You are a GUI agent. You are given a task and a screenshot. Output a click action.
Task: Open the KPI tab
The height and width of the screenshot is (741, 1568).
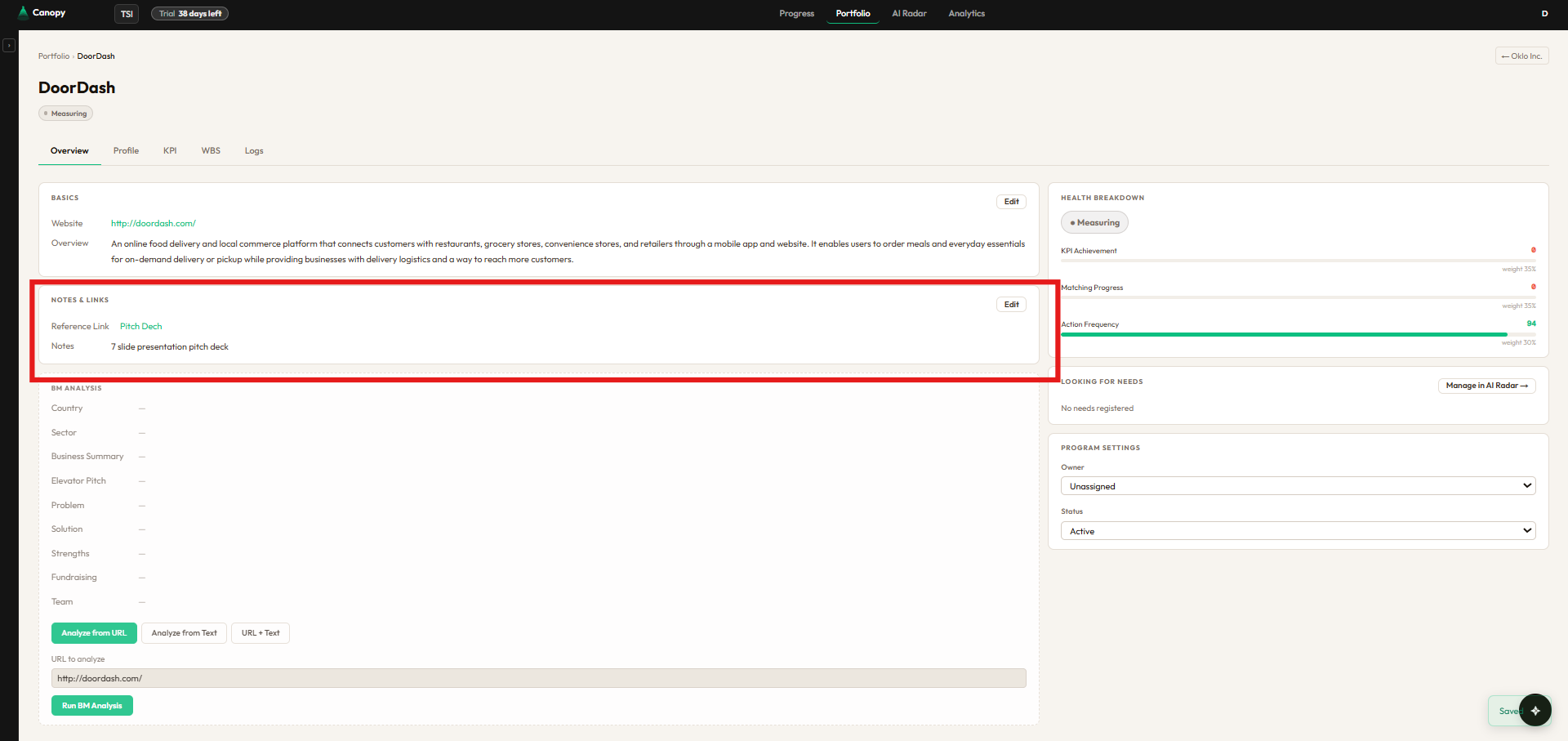click(170, 151)
